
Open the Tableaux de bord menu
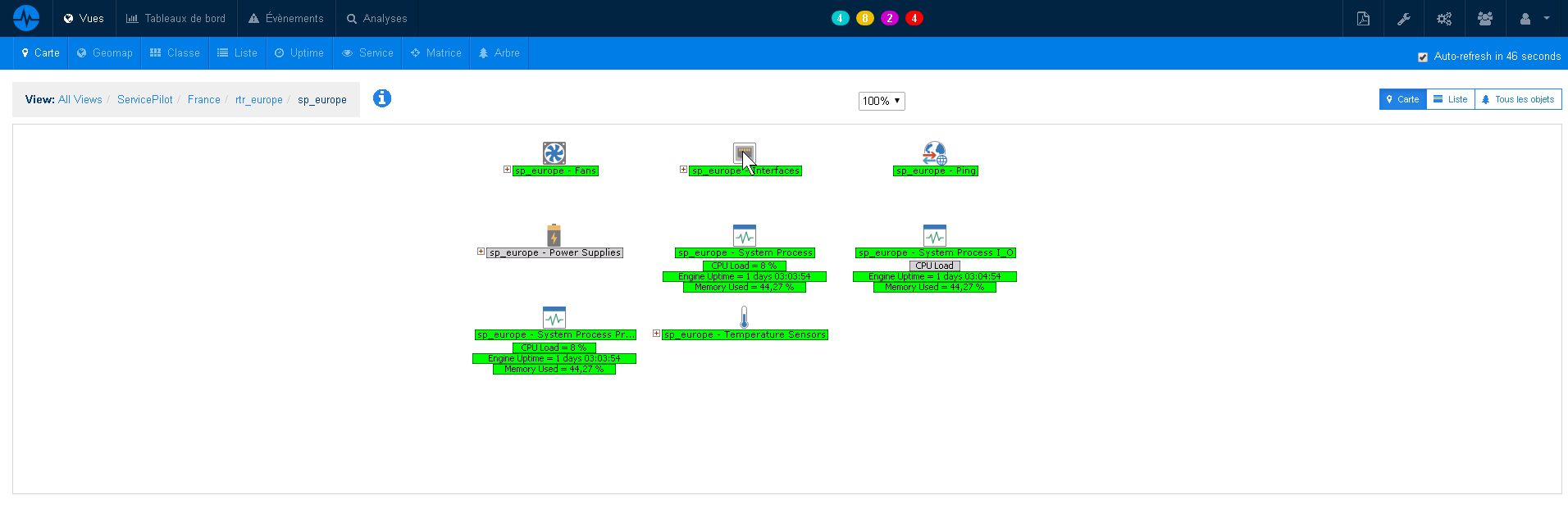click(175, 18)
